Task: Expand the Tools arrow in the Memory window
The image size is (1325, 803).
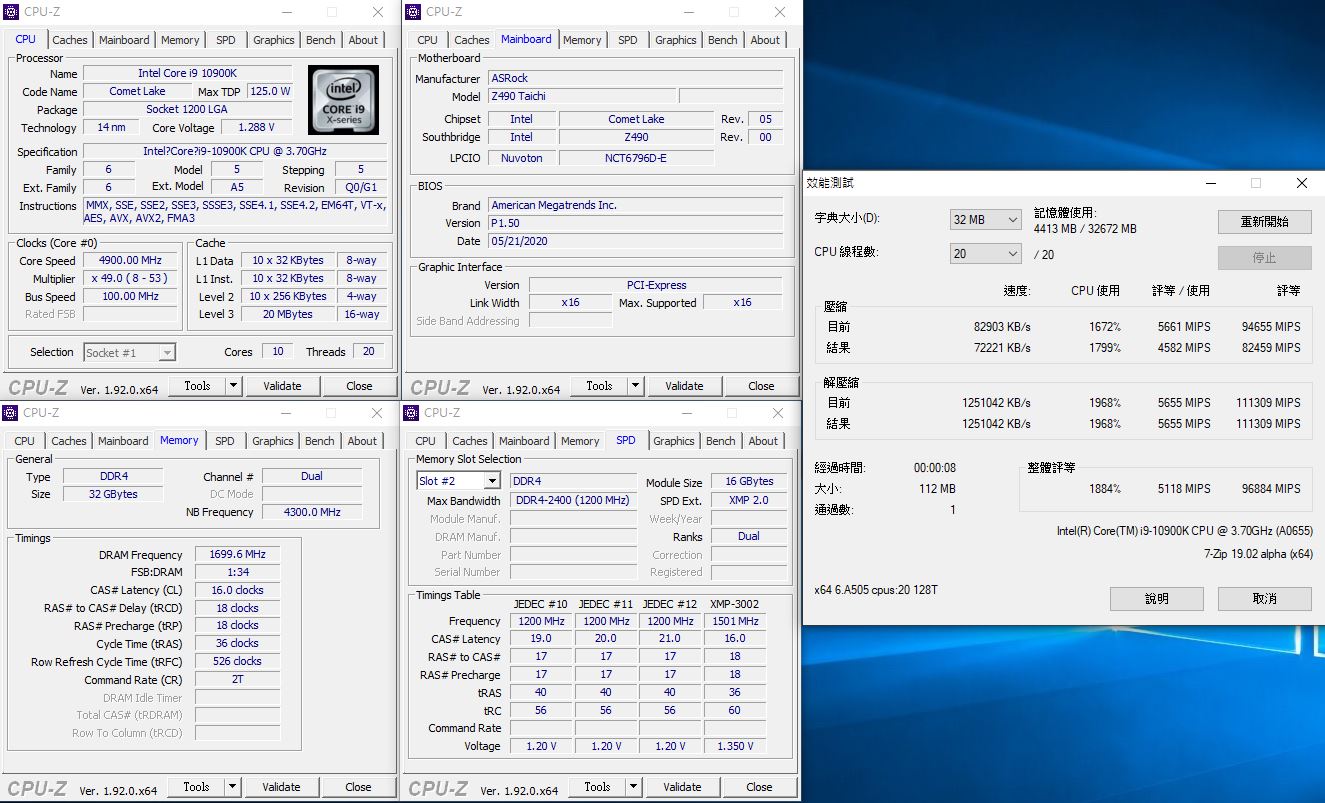Action: pyautogui.click(x=232, y=787)
